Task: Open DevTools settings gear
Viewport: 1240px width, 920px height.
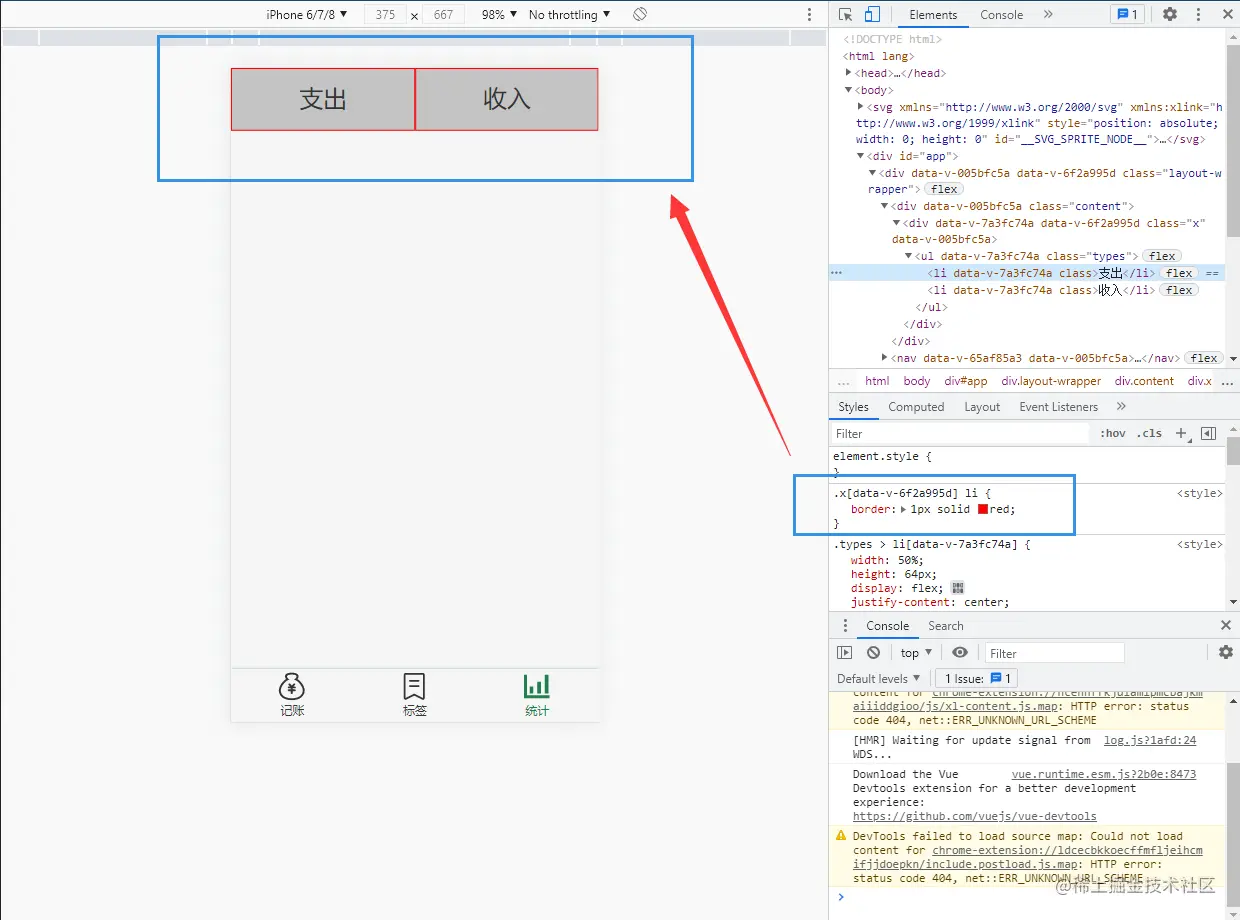Action: tap(1169, 14)
